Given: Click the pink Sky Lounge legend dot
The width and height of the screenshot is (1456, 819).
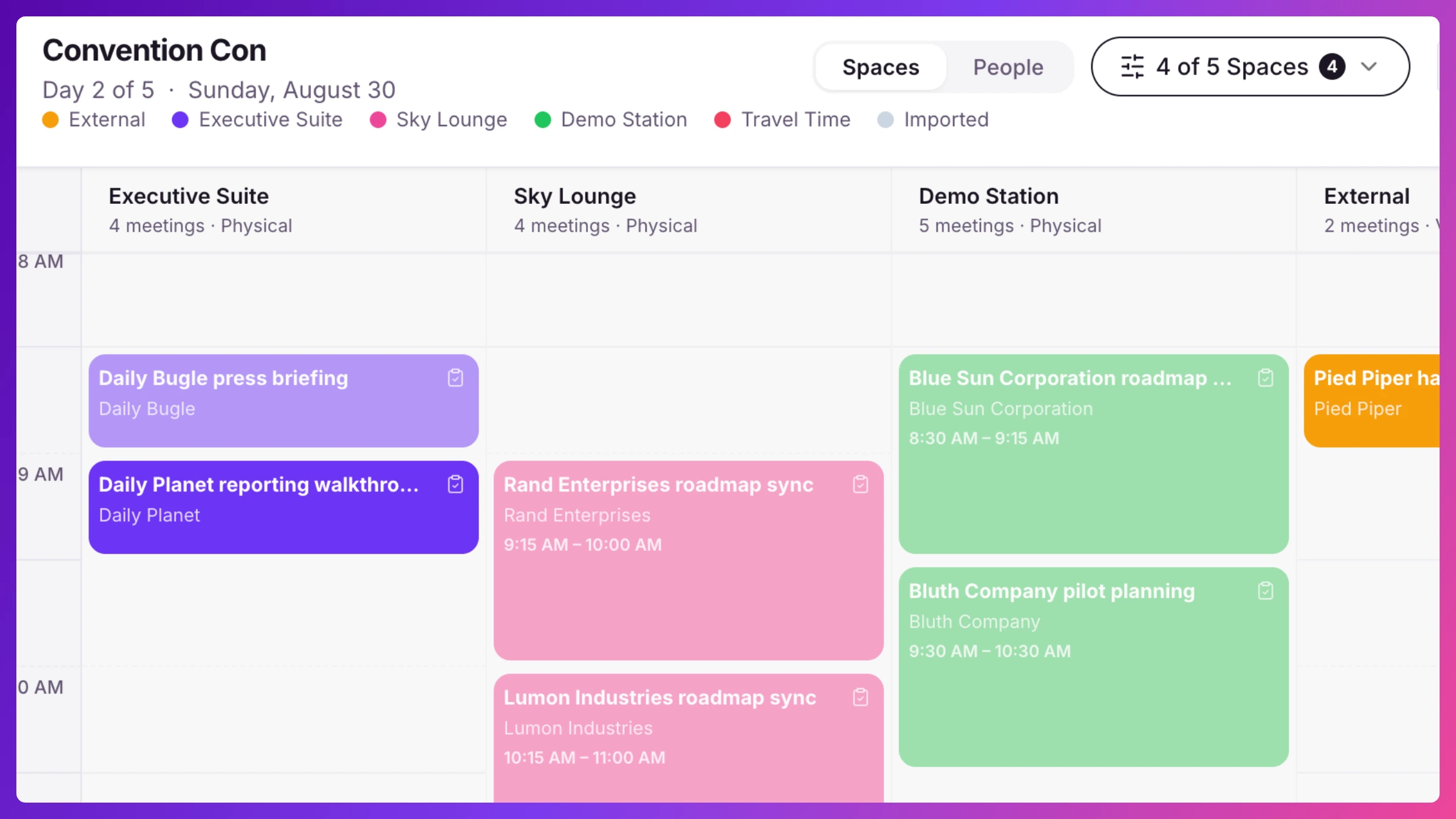Looking at the screenshot, I should click(378, 120).
